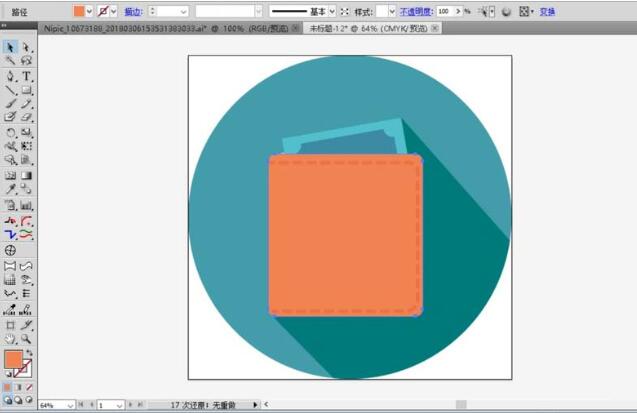Select the Column Graph tool
This screenshot has height=413, width=637.
[26, 205]
